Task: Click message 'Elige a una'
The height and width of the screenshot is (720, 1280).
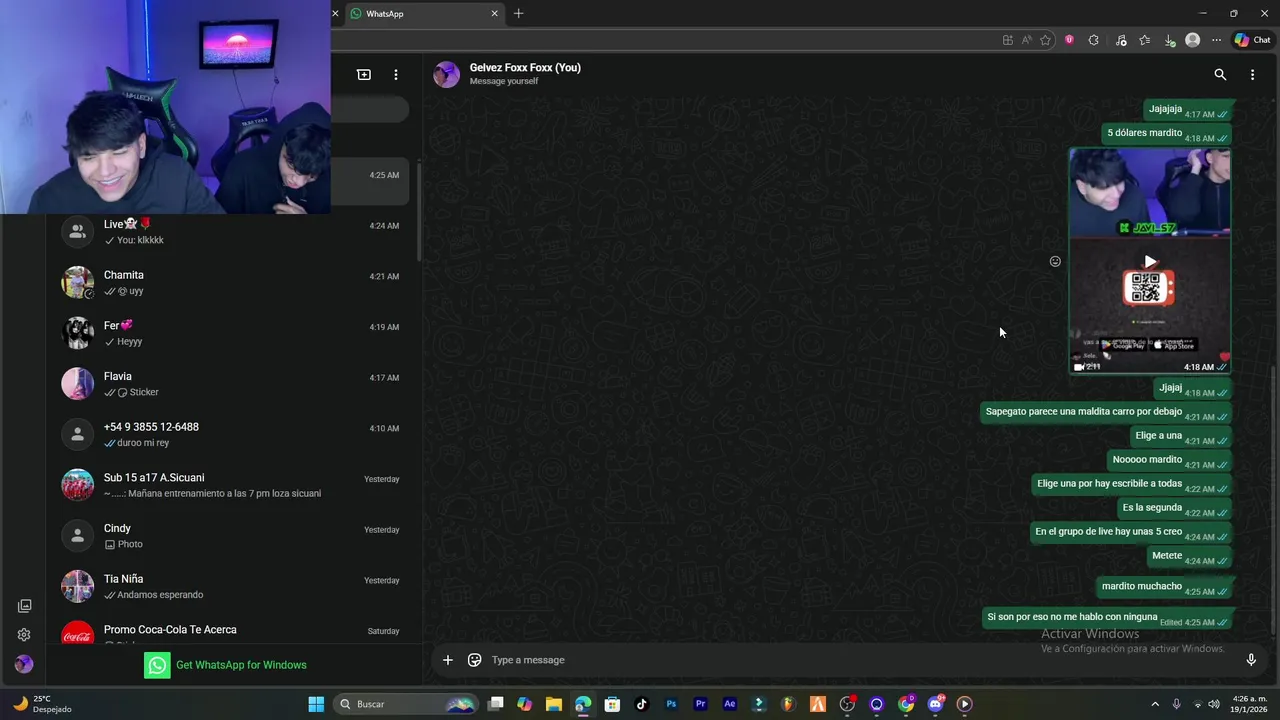Action: pyautogui.click(x=1181, y=436)
